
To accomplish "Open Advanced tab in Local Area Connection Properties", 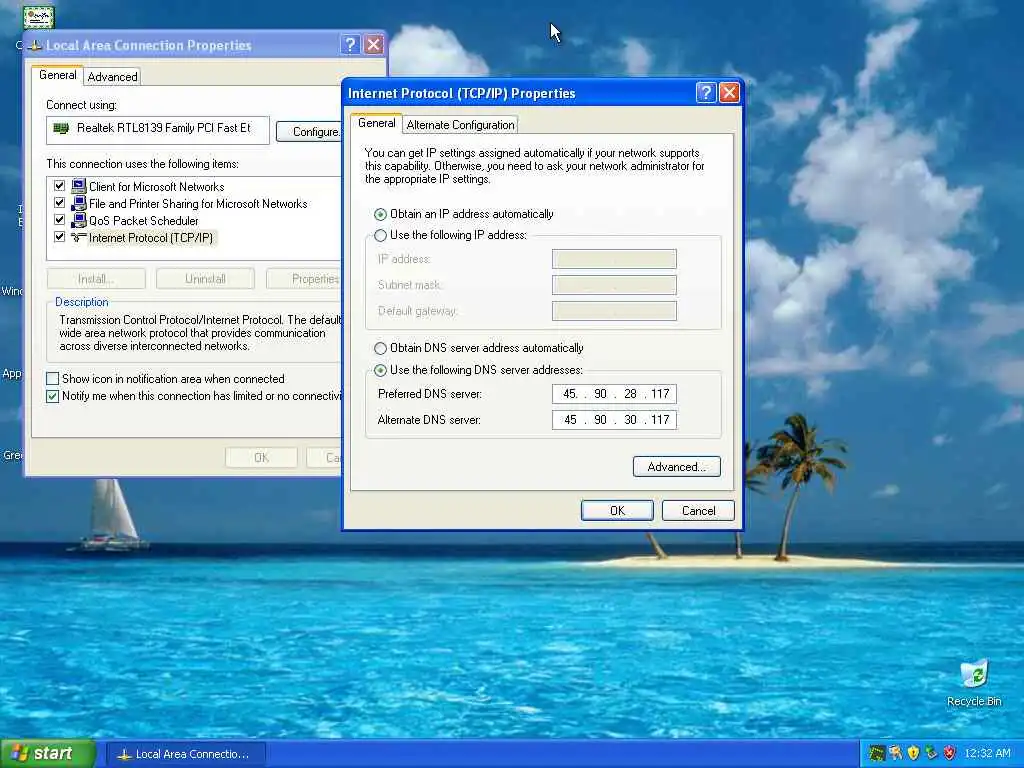I will tap(112, 76).
